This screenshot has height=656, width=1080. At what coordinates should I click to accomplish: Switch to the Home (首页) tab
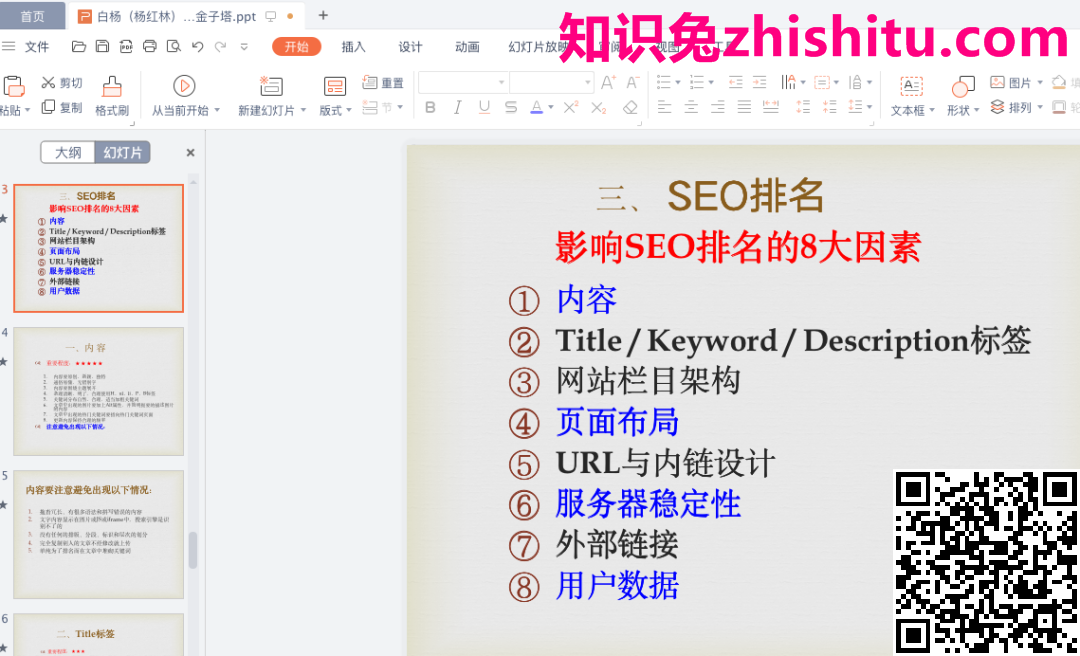point(32,17)
